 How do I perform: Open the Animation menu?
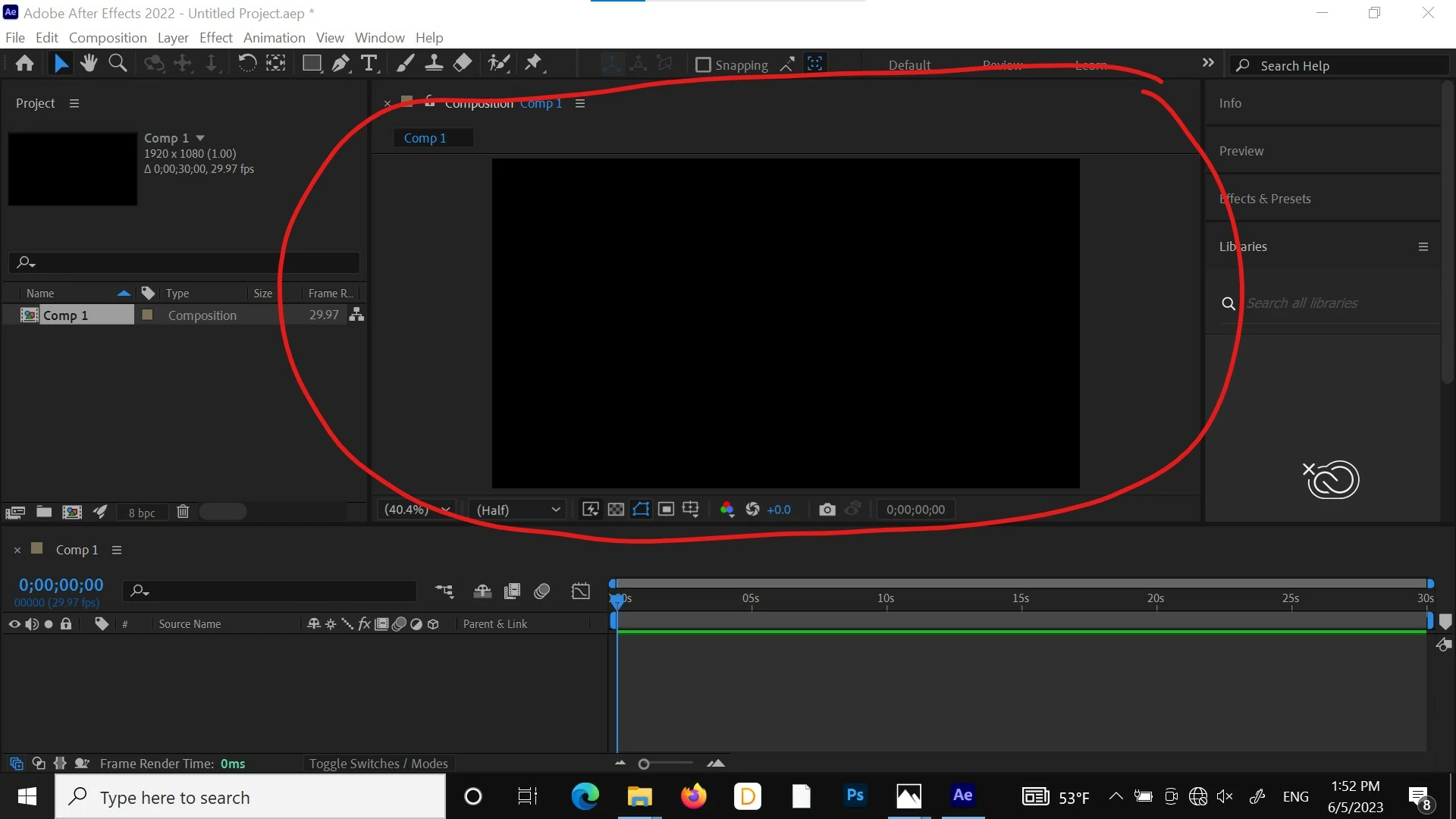pyautogui.click(x=274, y=37)
